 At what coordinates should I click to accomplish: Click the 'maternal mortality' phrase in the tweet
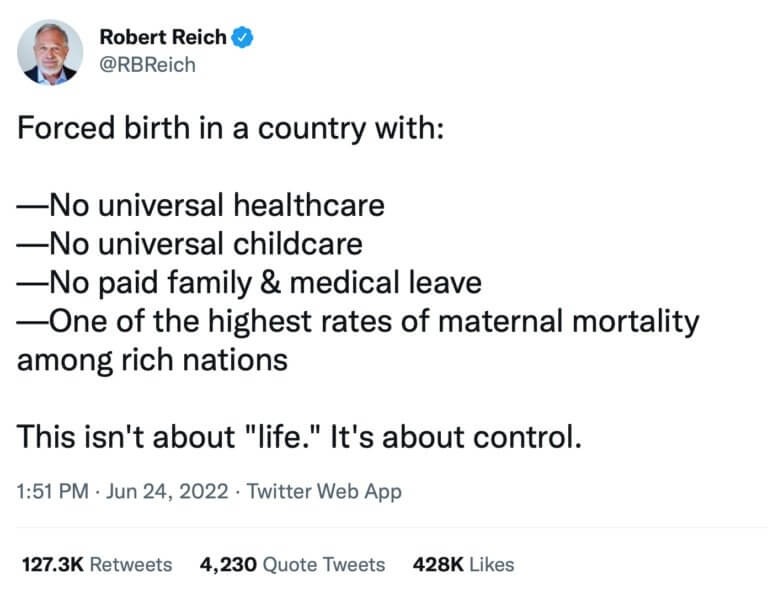coord(569,322)
